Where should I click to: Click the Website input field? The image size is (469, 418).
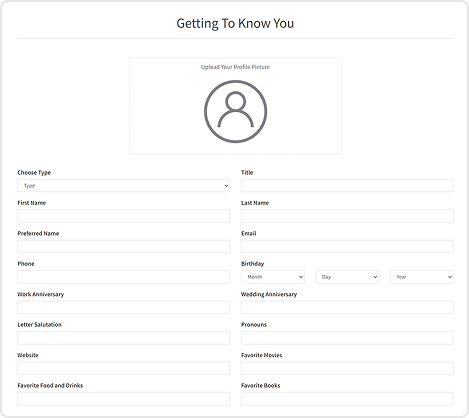click(x=123, y=368)
